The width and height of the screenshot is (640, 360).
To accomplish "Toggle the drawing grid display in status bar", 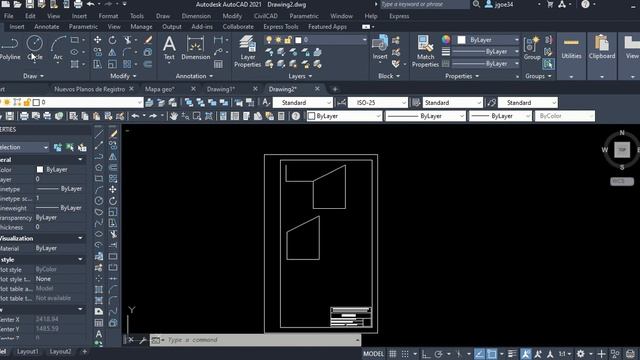I will click(393, 354).
